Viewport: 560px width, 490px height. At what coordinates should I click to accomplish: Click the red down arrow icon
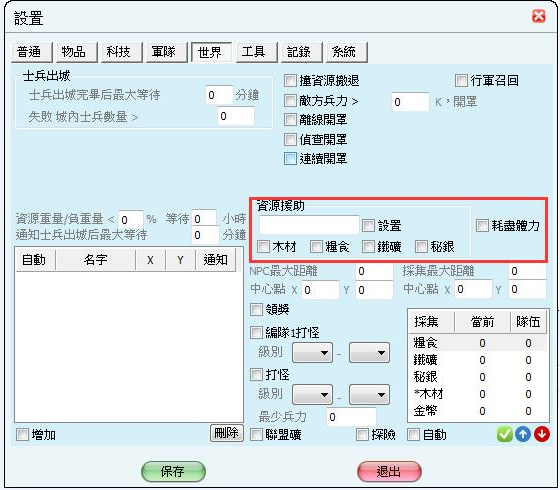pos(542,434)
